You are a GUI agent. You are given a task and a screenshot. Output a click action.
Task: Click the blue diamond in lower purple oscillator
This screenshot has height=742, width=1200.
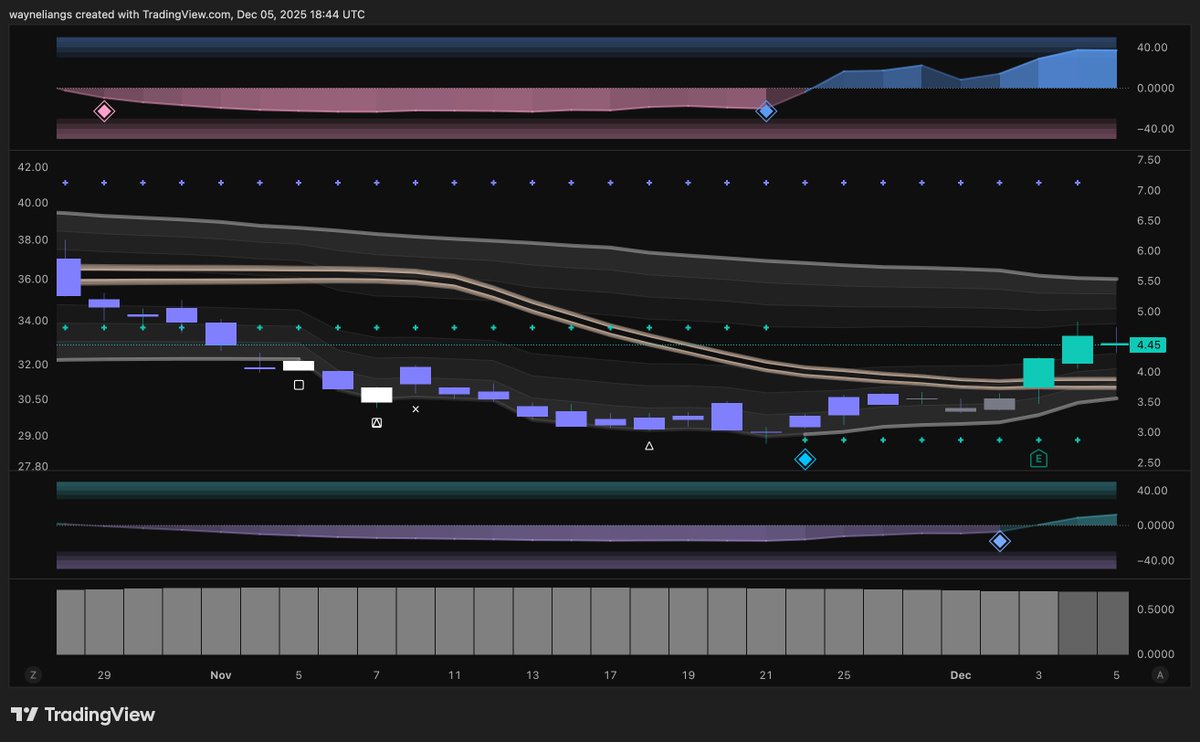point(999,541)
